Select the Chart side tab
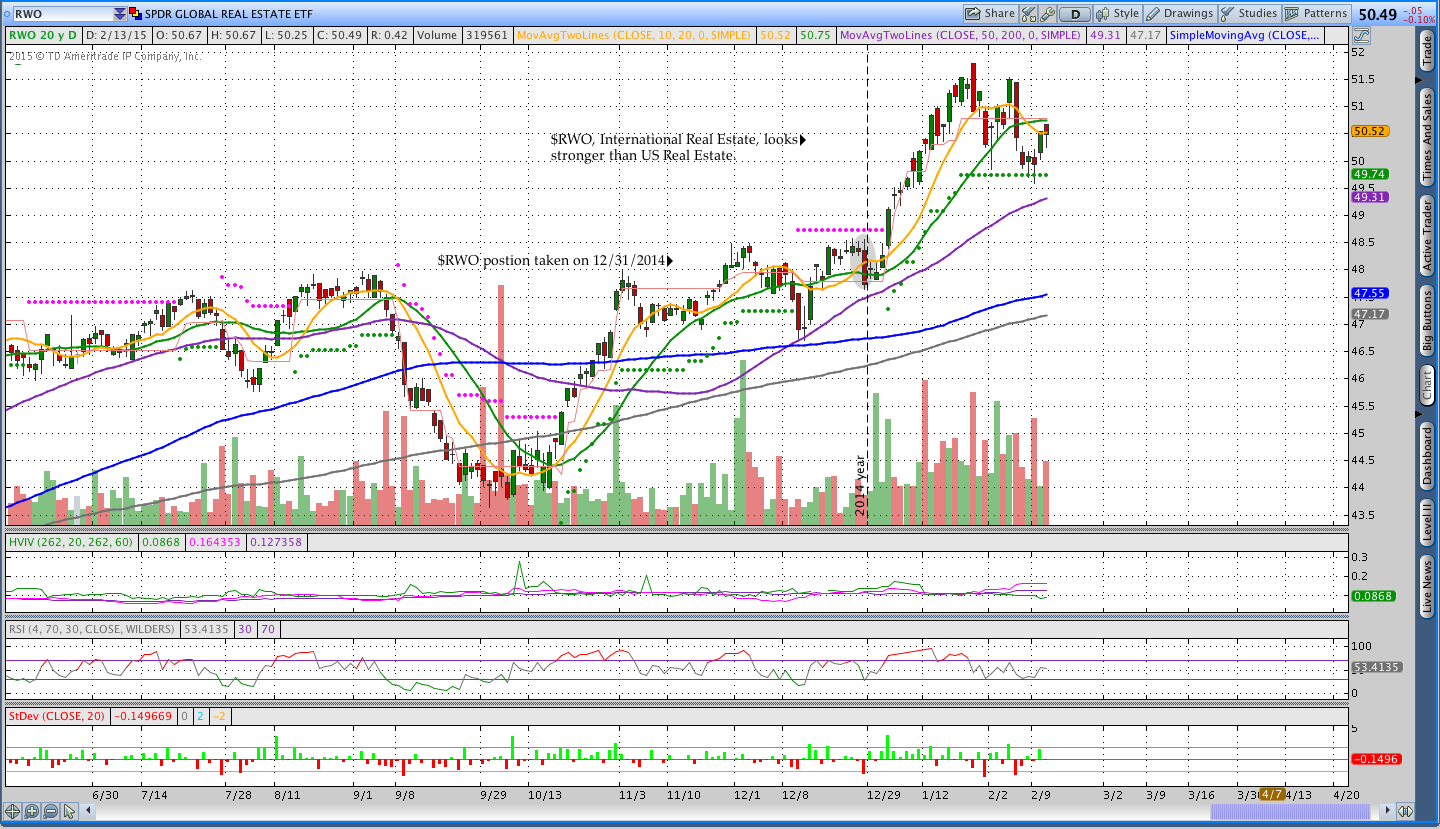This screenshot has width=1440, height=829. point(1427,384)
